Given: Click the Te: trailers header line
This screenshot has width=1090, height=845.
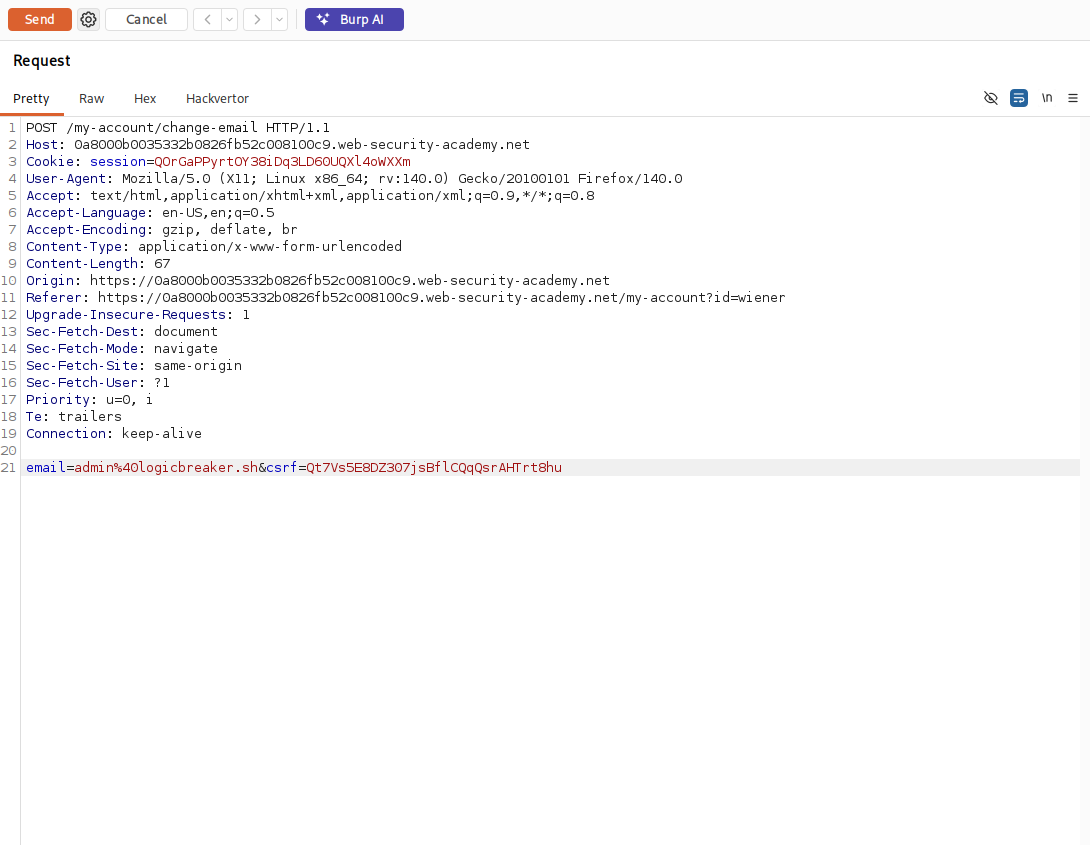Looking at the screenshot, I should click(x=74, y=417).
